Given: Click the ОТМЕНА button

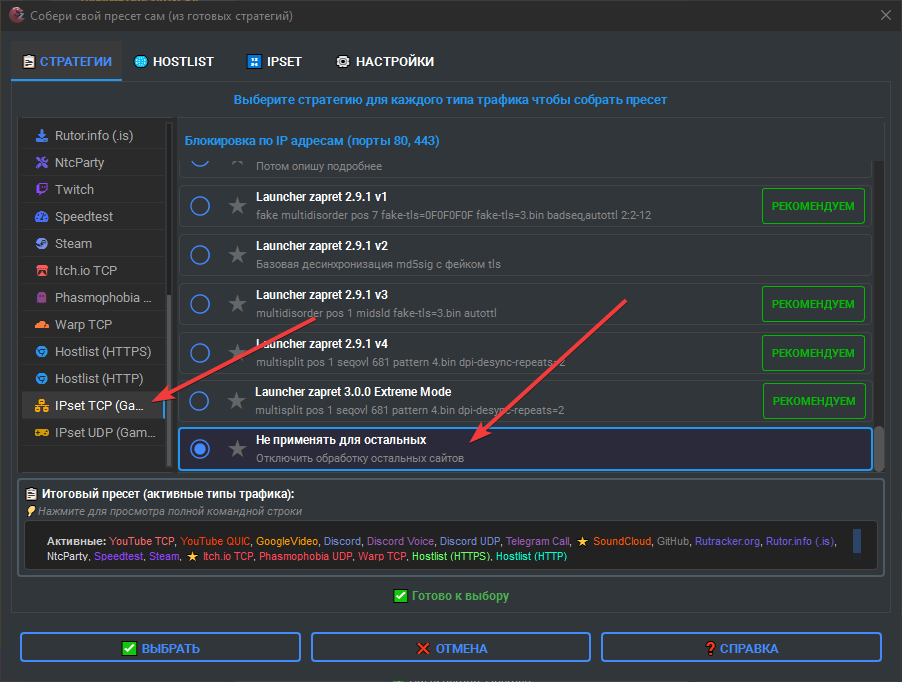Looking at the screenshot, I should pos(451,648).
